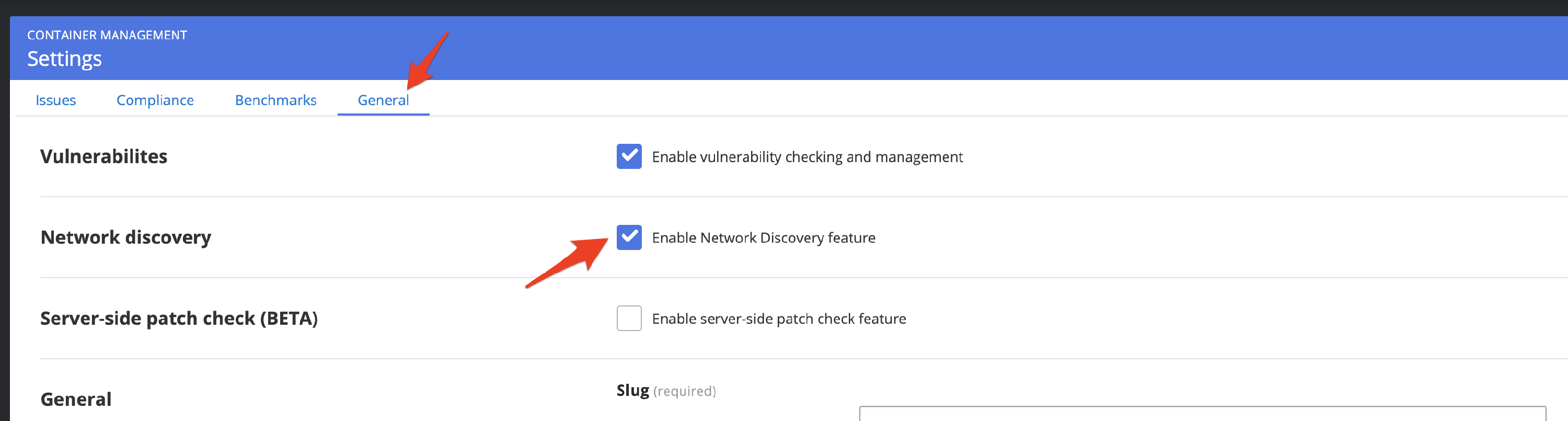Click the Server-side patch check (BETA) heading
The height and width of the screenshot is (421, 1568).
tap(179, 318)
